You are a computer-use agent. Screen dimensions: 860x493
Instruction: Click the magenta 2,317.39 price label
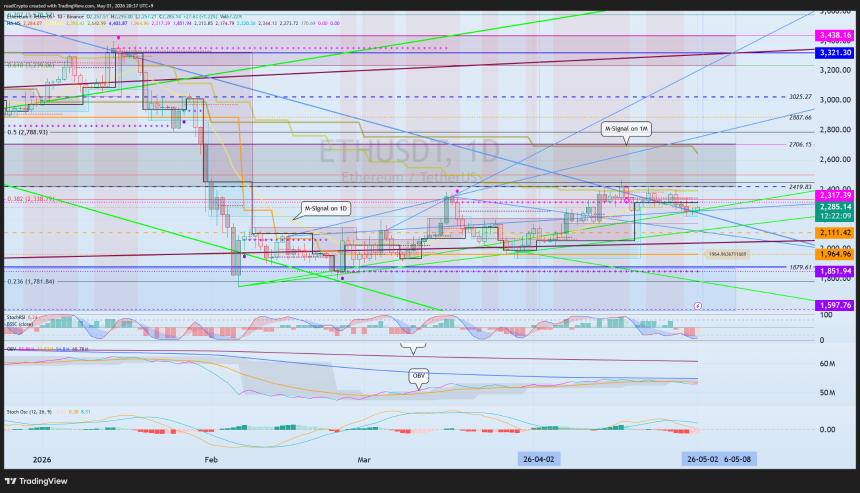[x=835, y=195]
